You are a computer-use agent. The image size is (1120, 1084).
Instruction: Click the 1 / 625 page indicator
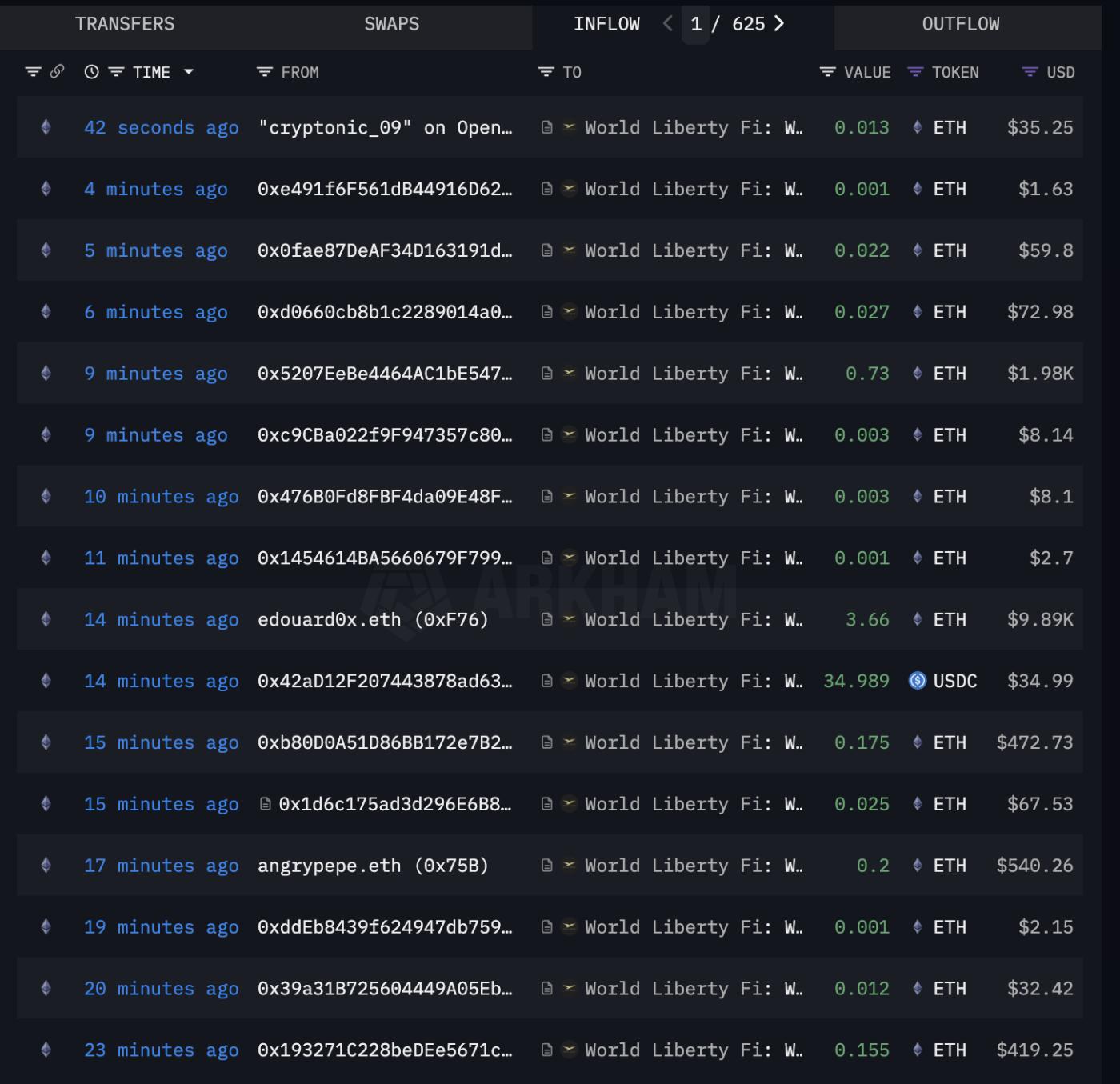click(722, 24)
